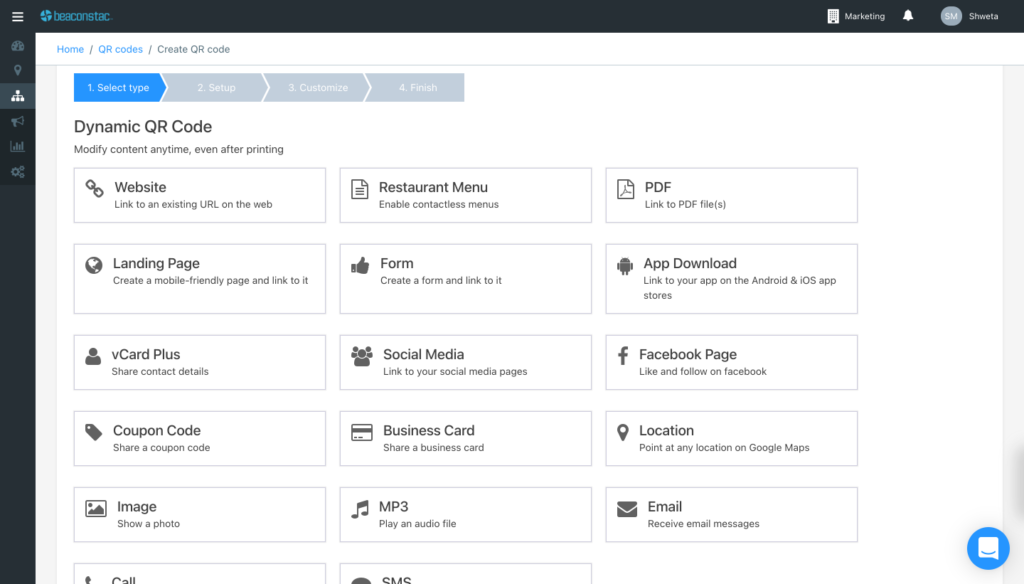The width and height of the screenshot is (1024, 584).
Task: Click 'Receive email messages' description
Action: [703, 524]
